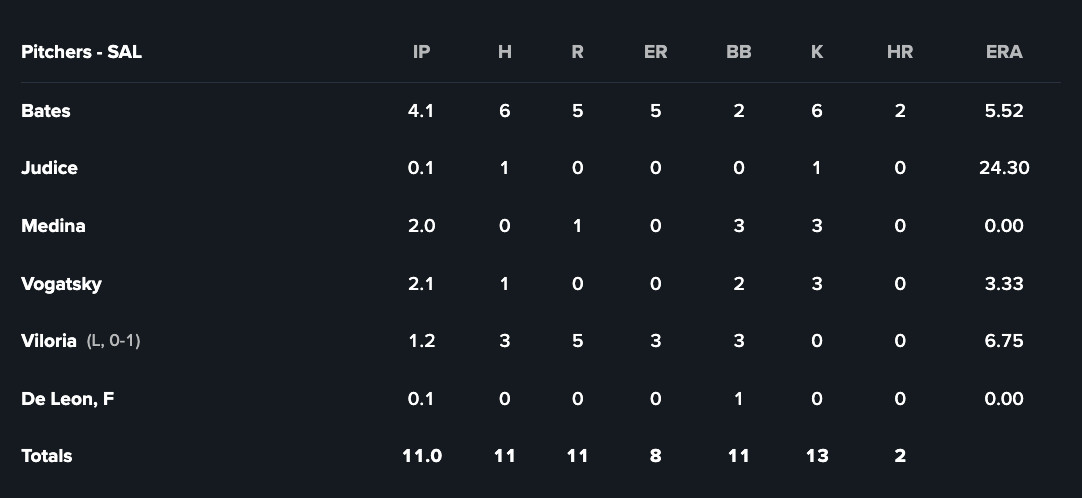The width and height of the screenshot is (1082, 498).
Task: Select the R column header
Action: [577, 52]
